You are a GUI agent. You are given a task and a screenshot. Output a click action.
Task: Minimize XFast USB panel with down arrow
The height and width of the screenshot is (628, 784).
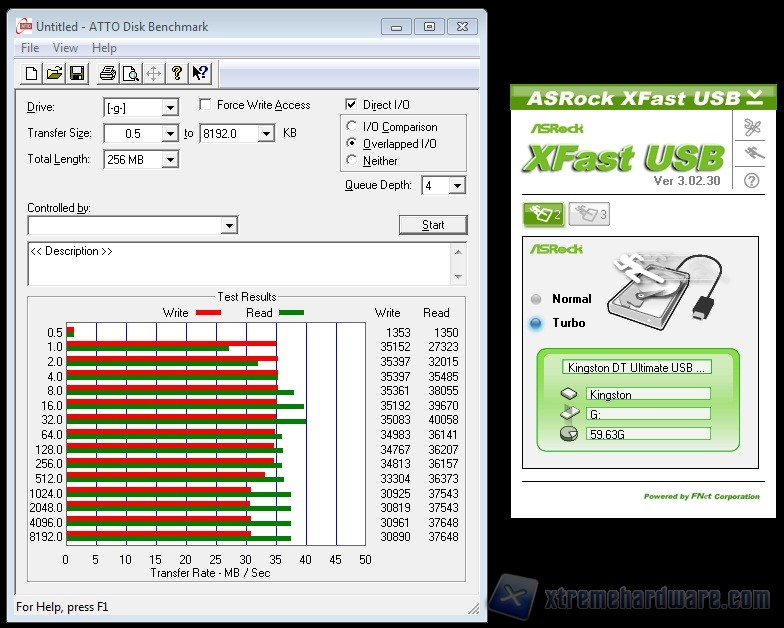point(754,97)
